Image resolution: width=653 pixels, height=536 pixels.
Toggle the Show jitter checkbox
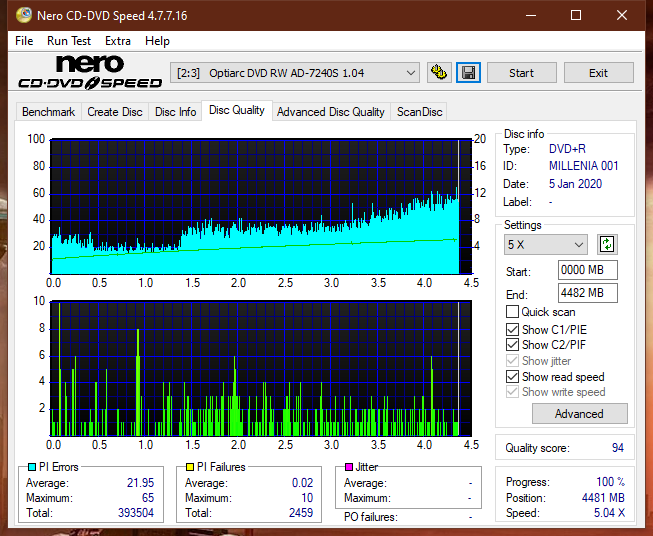512,361
